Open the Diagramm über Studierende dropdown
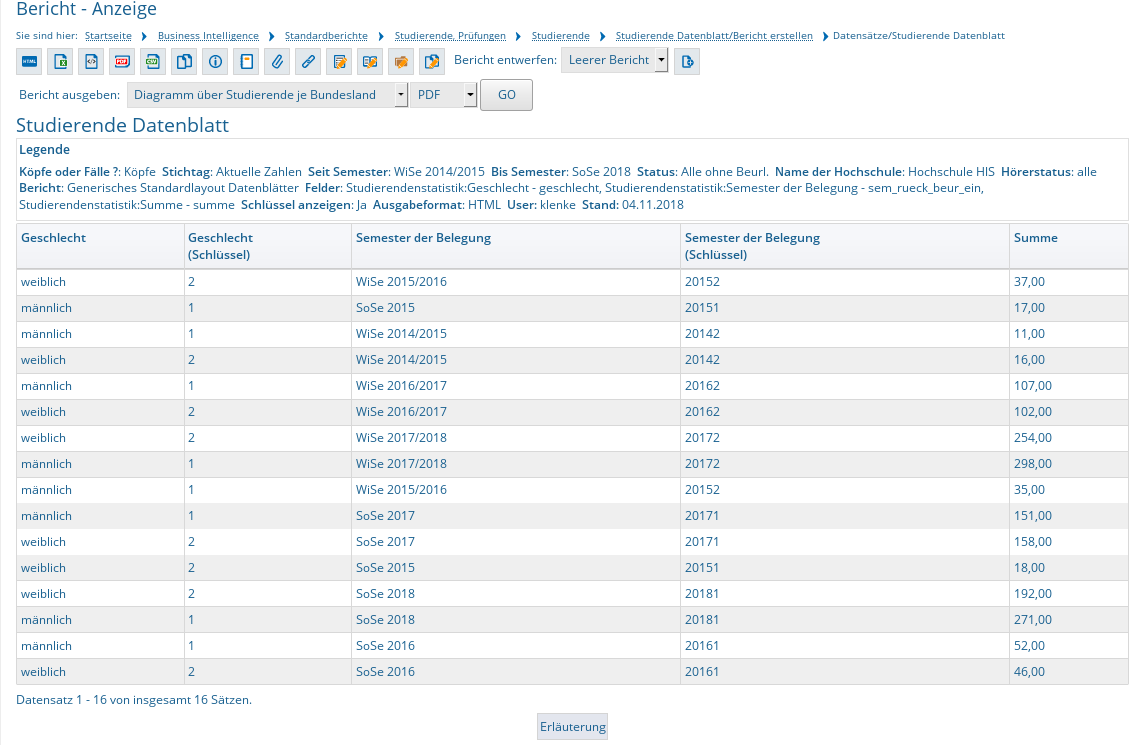1136x745 pixels. click(267, 95)
